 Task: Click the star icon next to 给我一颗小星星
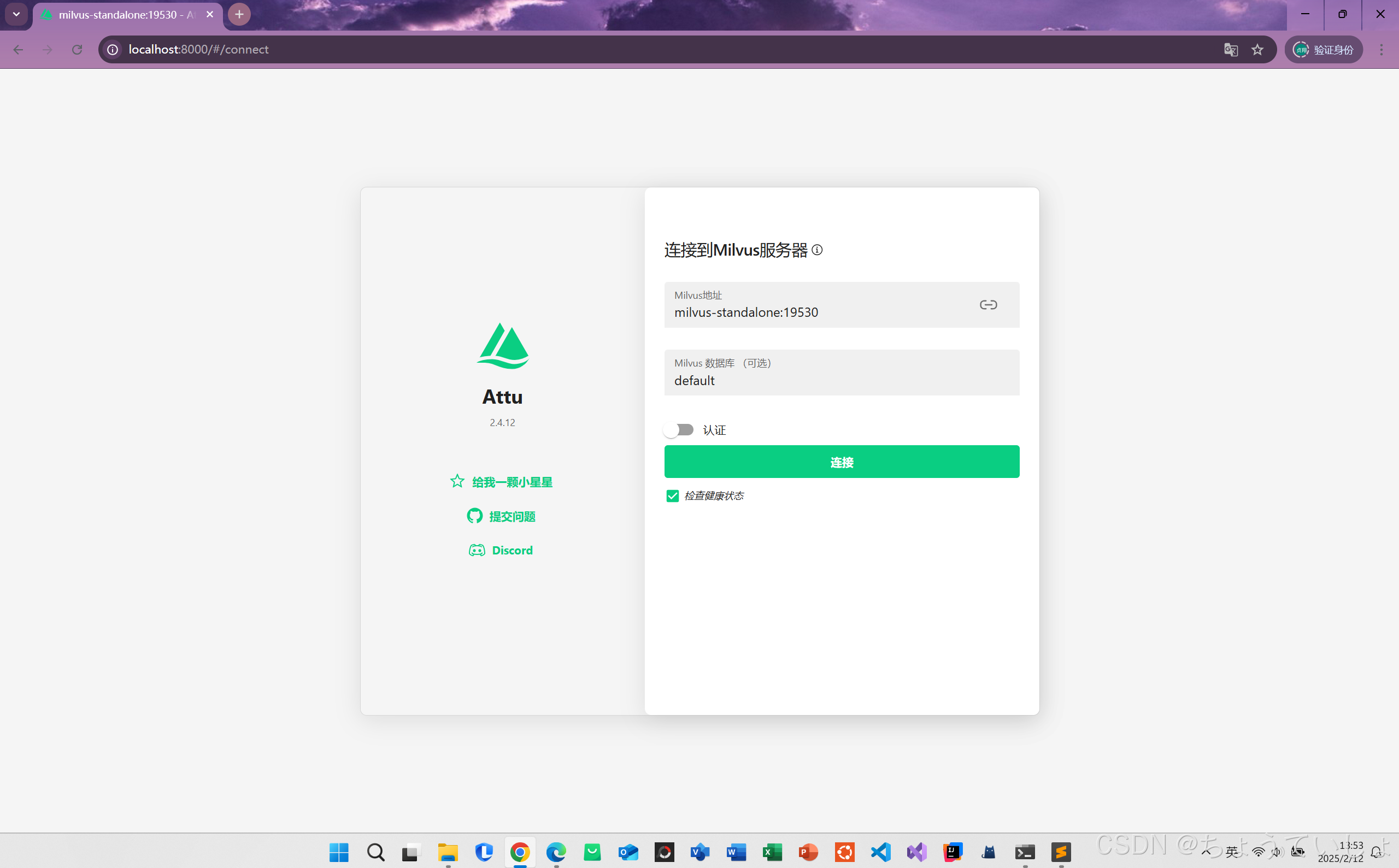(x=457, y=481)
